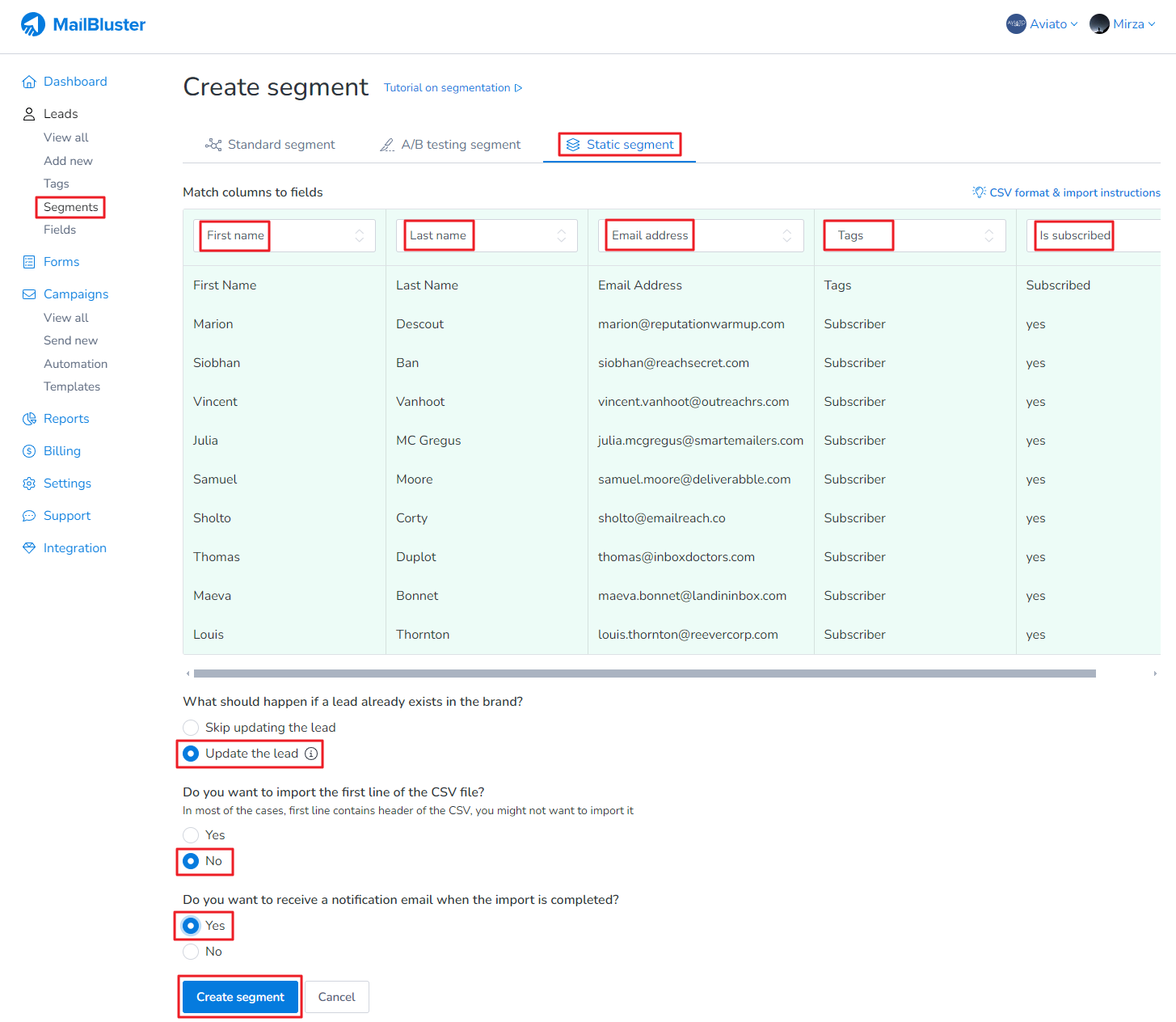1176x1022 pixels.
Task: Switch to the Standard segment tab
Action: click(x=270, y=145)
